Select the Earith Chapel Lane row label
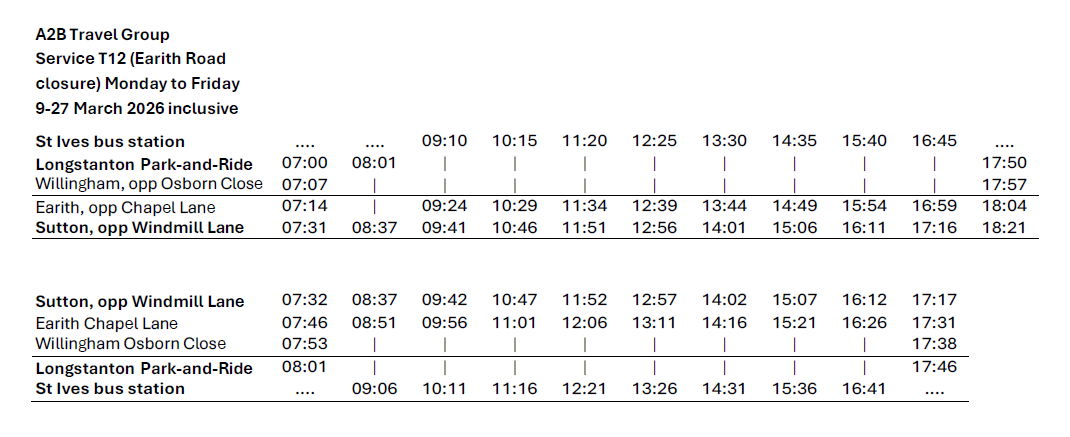The height and width of the screenshot is (437, 1070). [x=107, y=323]
